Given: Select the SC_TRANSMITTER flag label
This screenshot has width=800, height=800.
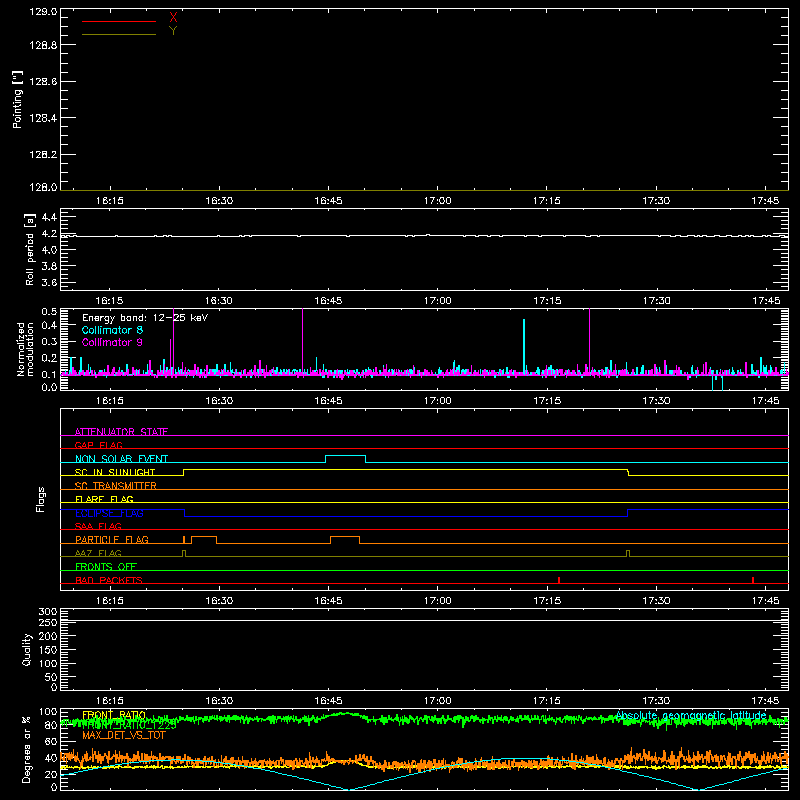Looking at the screenshot, I should (x=116, y=486).
